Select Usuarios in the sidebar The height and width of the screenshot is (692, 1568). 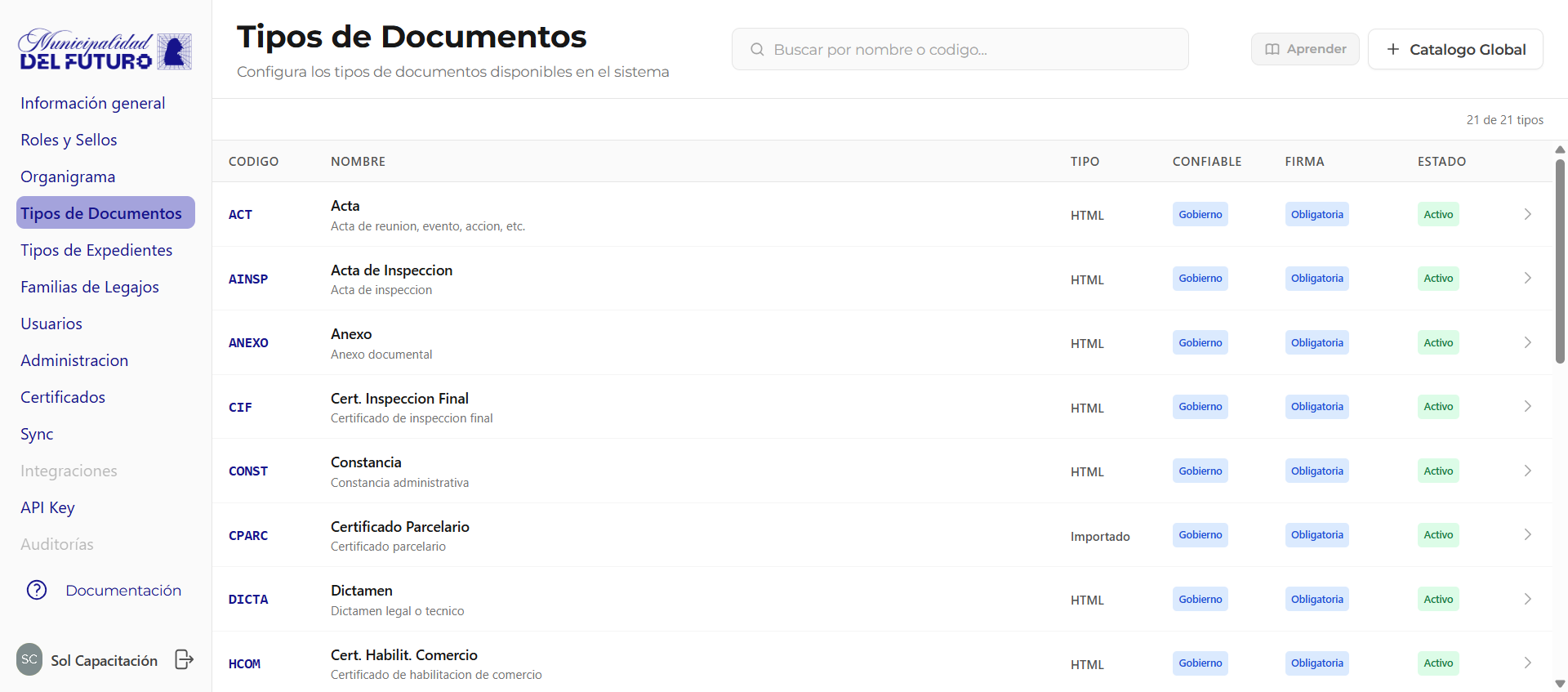[x=51, y=324]
